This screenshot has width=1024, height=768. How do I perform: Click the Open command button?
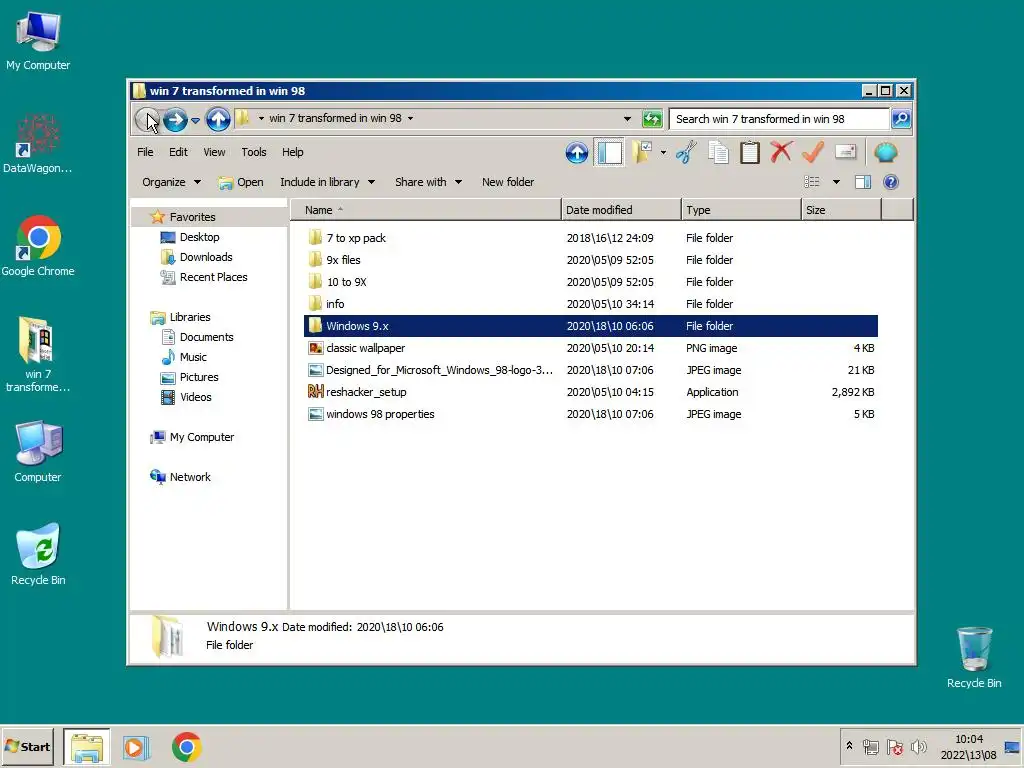tap(241, 182)
